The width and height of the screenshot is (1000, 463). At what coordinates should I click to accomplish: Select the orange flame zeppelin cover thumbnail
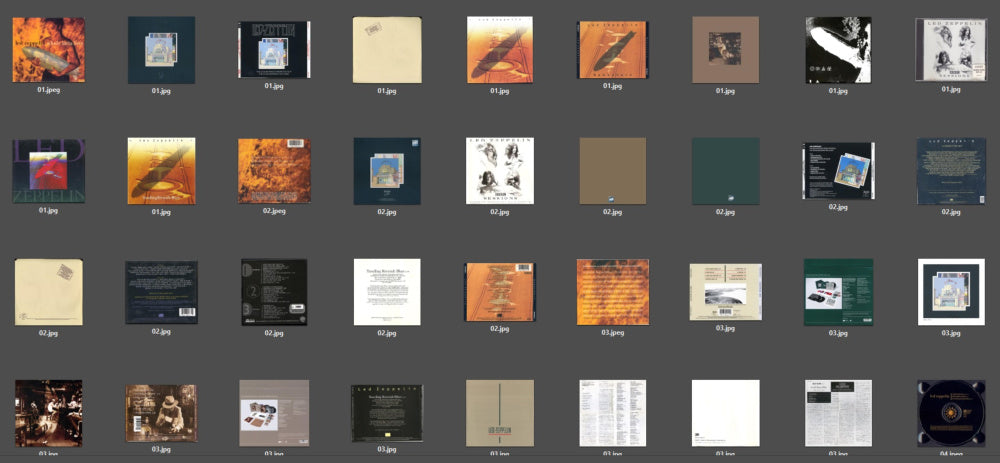(48, 49)
